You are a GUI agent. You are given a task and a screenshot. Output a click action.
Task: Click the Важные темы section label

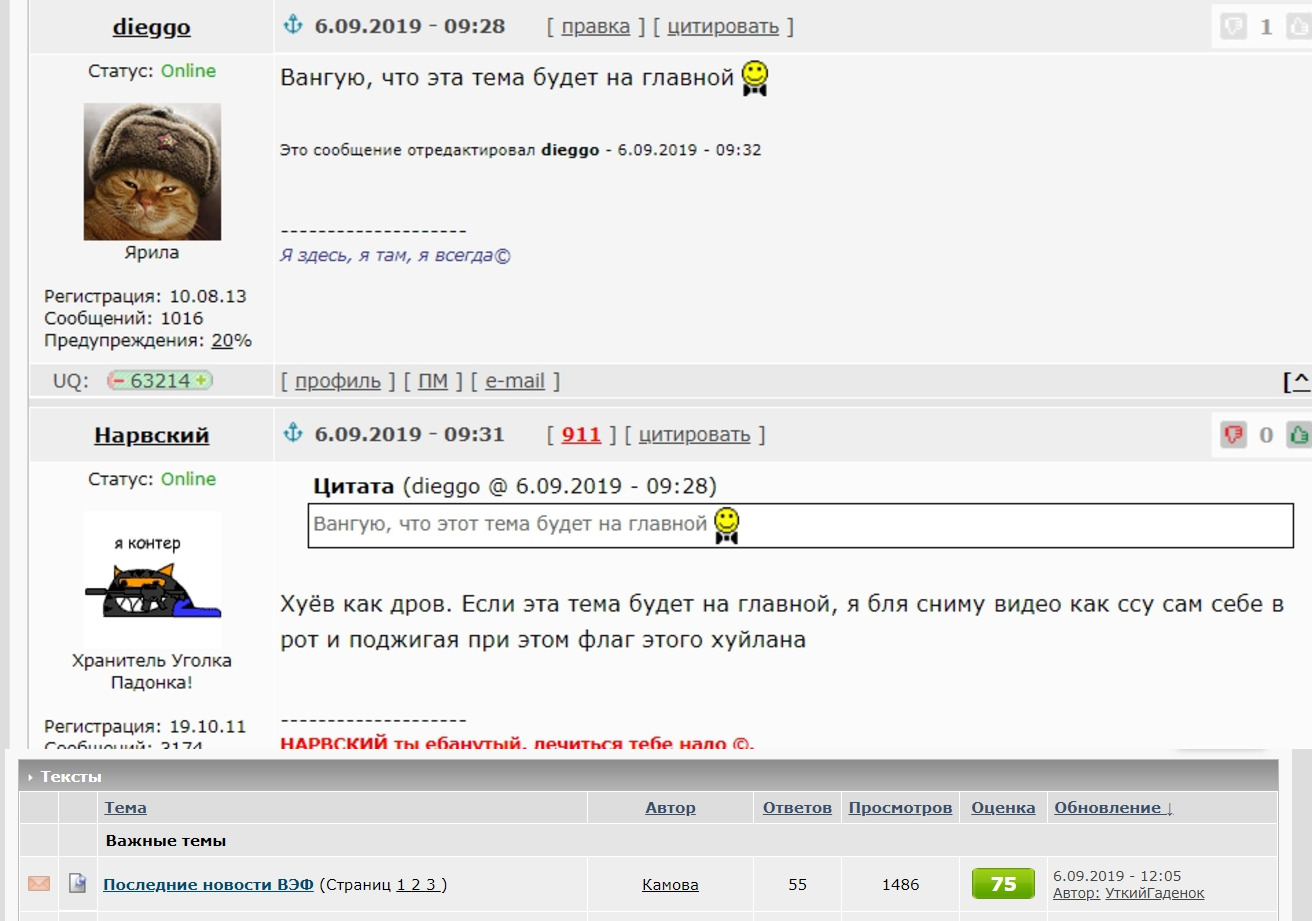point(166,841)
